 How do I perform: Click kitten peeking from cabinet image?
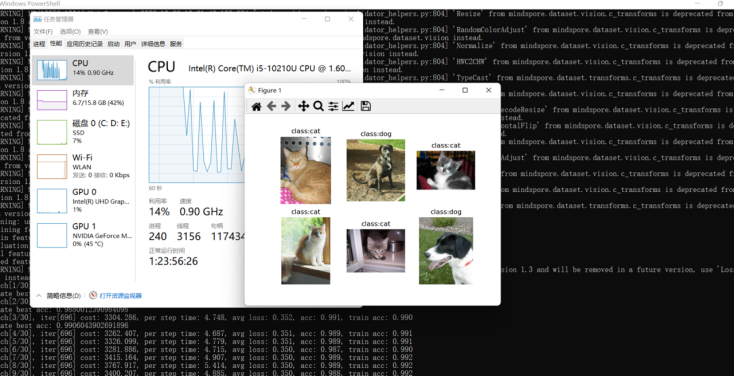[375, 251]
